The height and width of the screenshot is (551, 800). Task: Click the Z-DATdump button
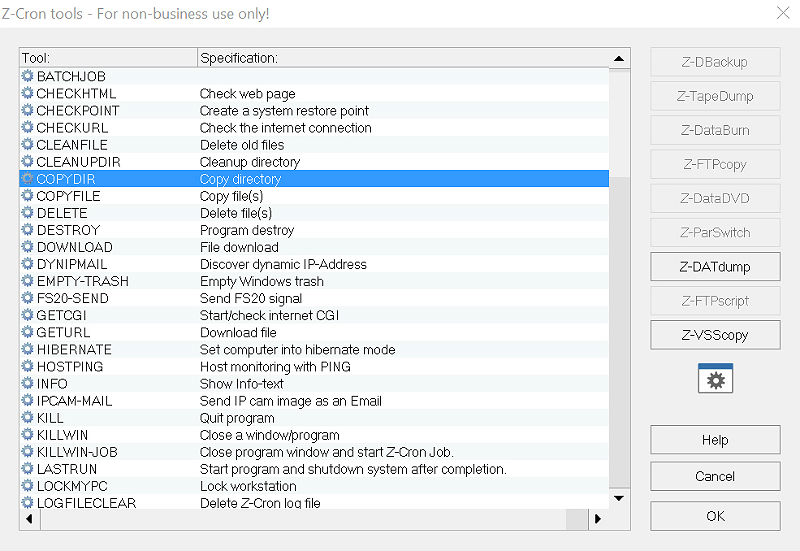[x=715, y=266]
